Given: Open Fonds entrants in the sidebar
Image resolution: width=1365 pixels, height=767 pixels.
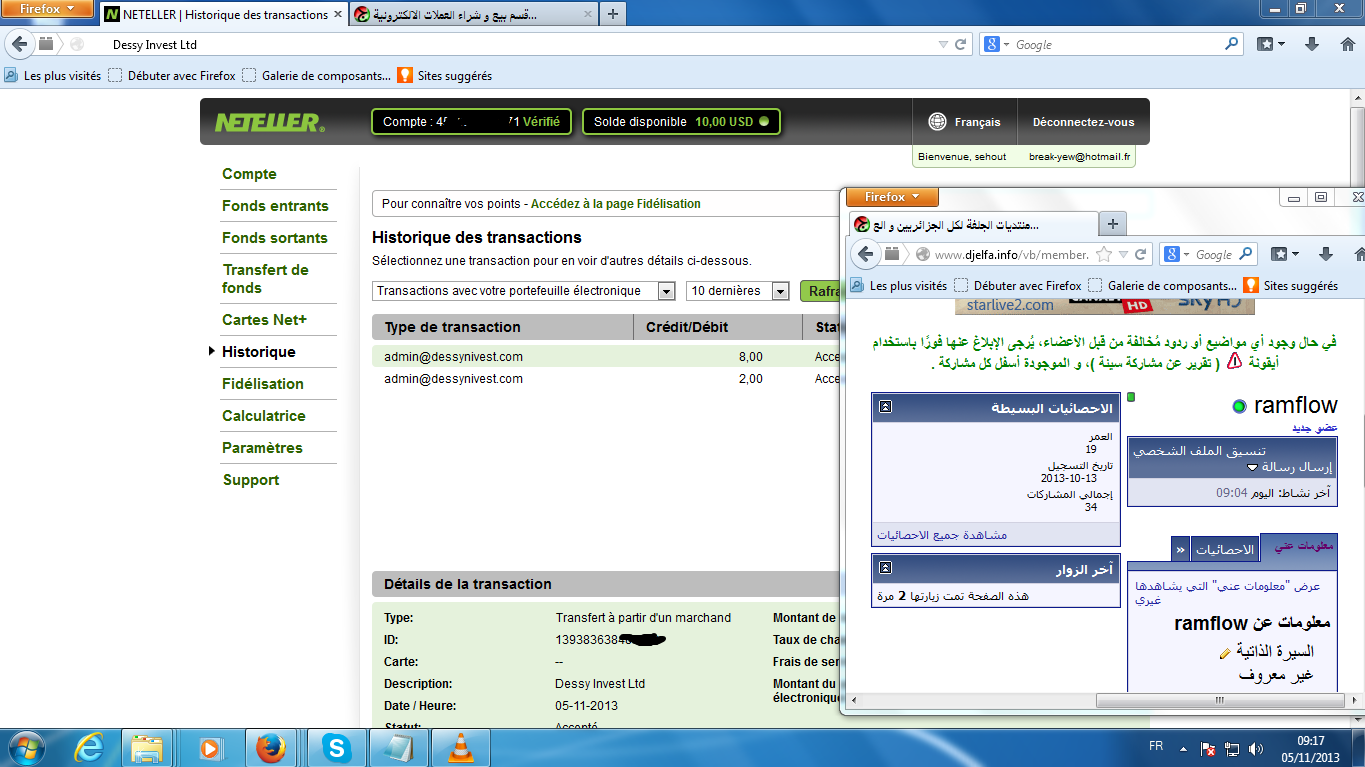Looking at the screenshot, I should (x=275, y=206).
